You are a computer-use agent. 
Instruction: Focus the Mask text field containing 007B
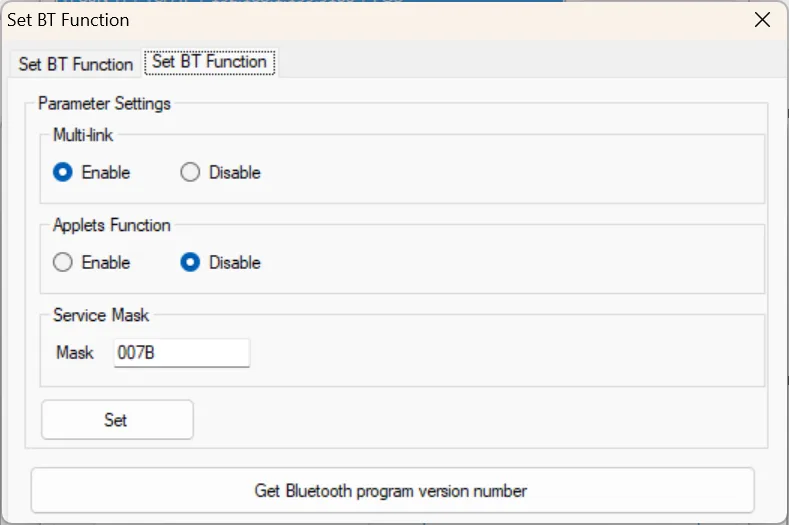181,352
